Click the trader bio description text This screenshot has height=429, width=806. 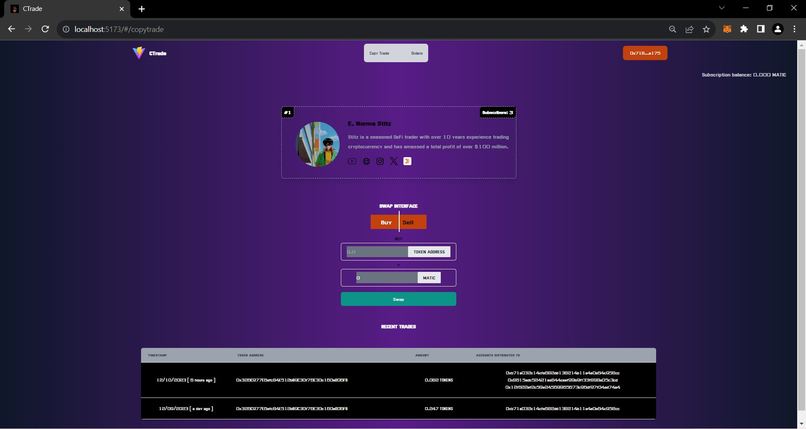pyautogui.click(x=428, y=142)
